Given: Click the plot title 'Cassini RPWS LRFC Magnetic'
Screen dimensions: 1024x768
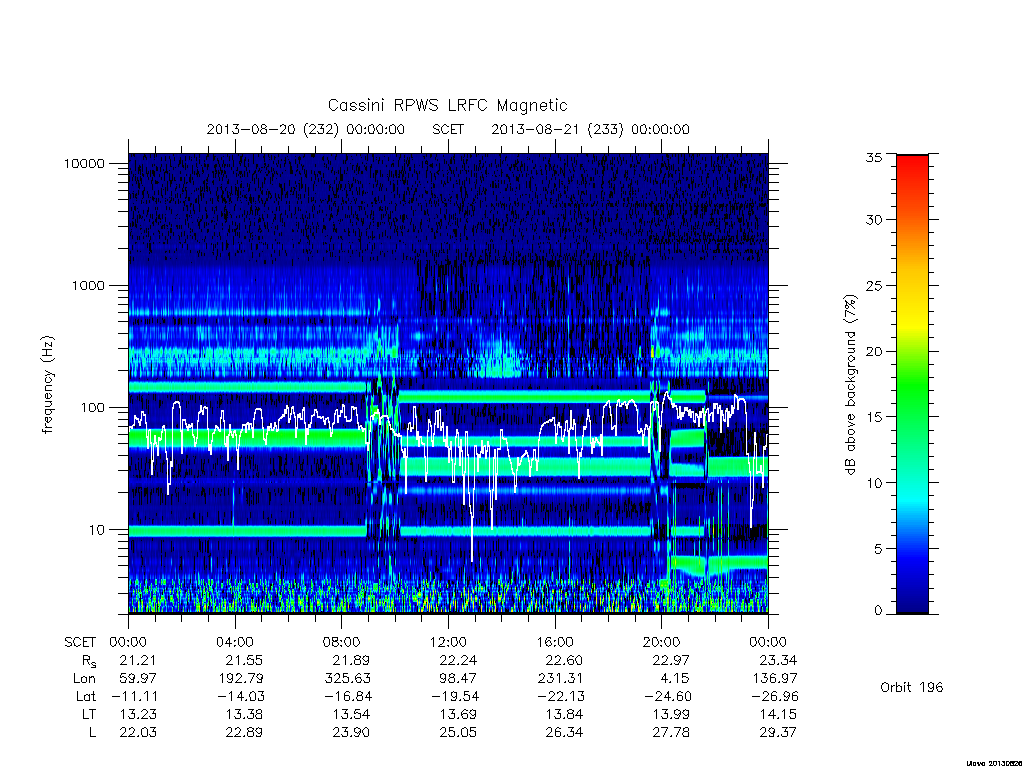Looking at the screenshot, I should 447,105.
